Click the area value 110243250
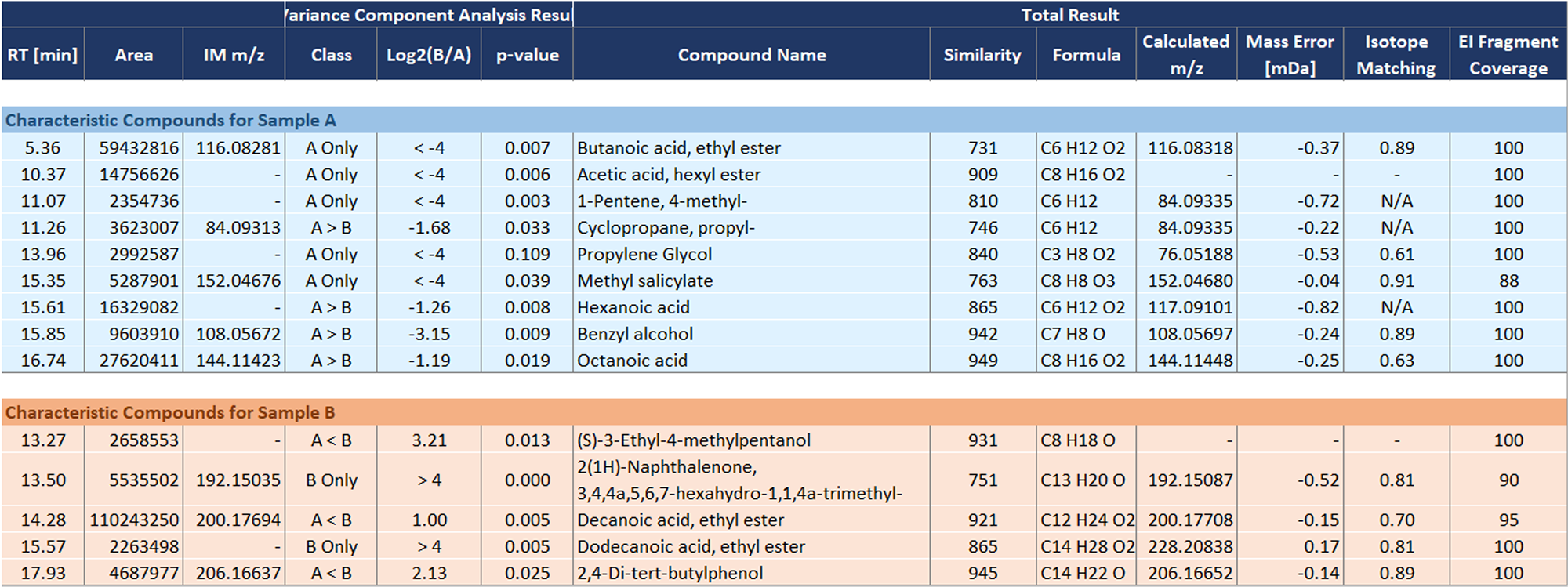Viewport: 1568px width, 587px height. click(x=134, y=520)
